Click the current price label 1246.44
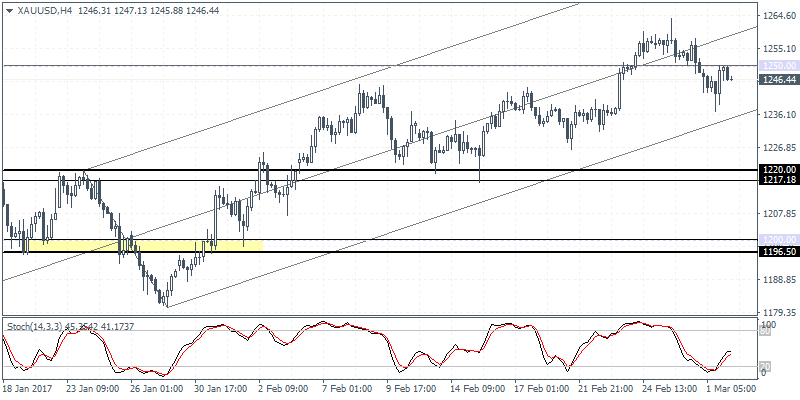Screen dimensions: 800x400 [780, 79]
